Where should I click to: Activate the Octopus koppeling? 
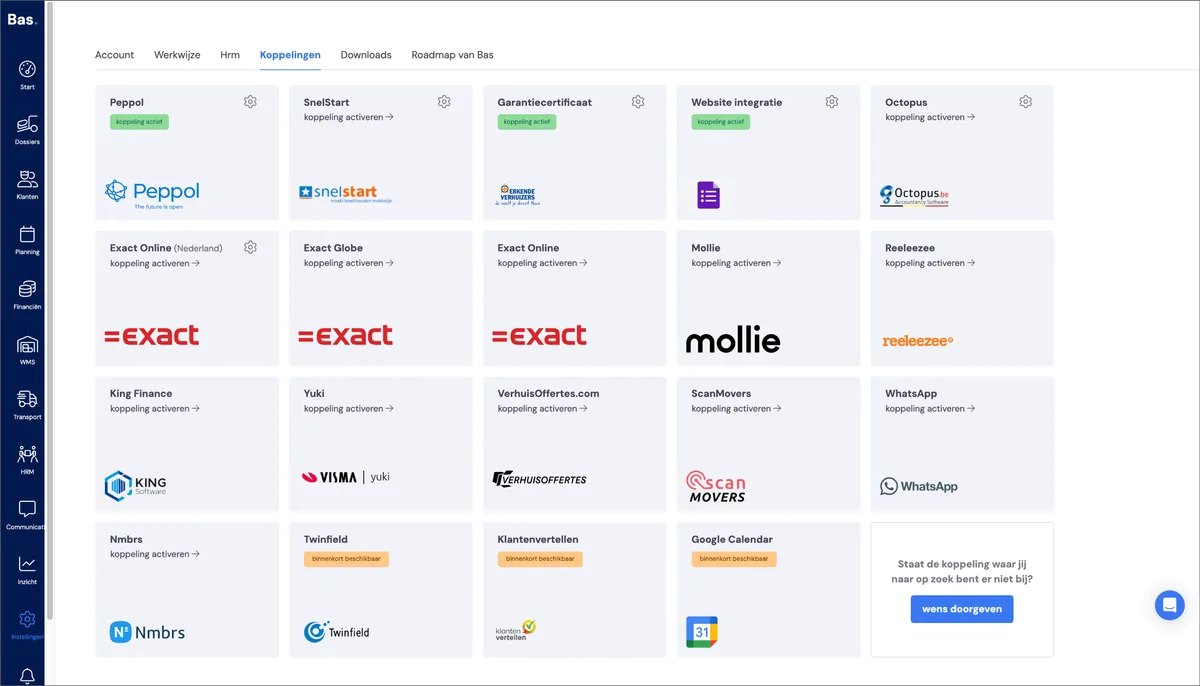tap(930, 117)
